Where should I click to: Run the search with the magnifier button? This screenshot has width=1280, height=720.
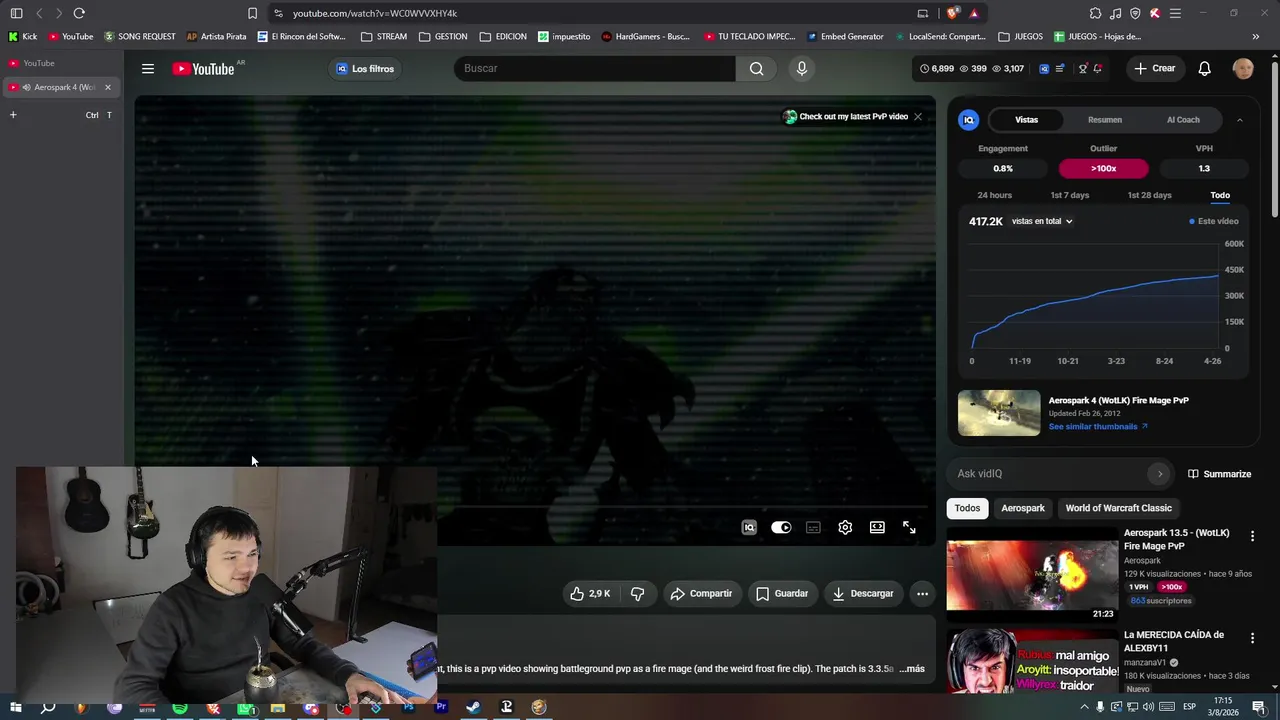[x=757, y=69]
